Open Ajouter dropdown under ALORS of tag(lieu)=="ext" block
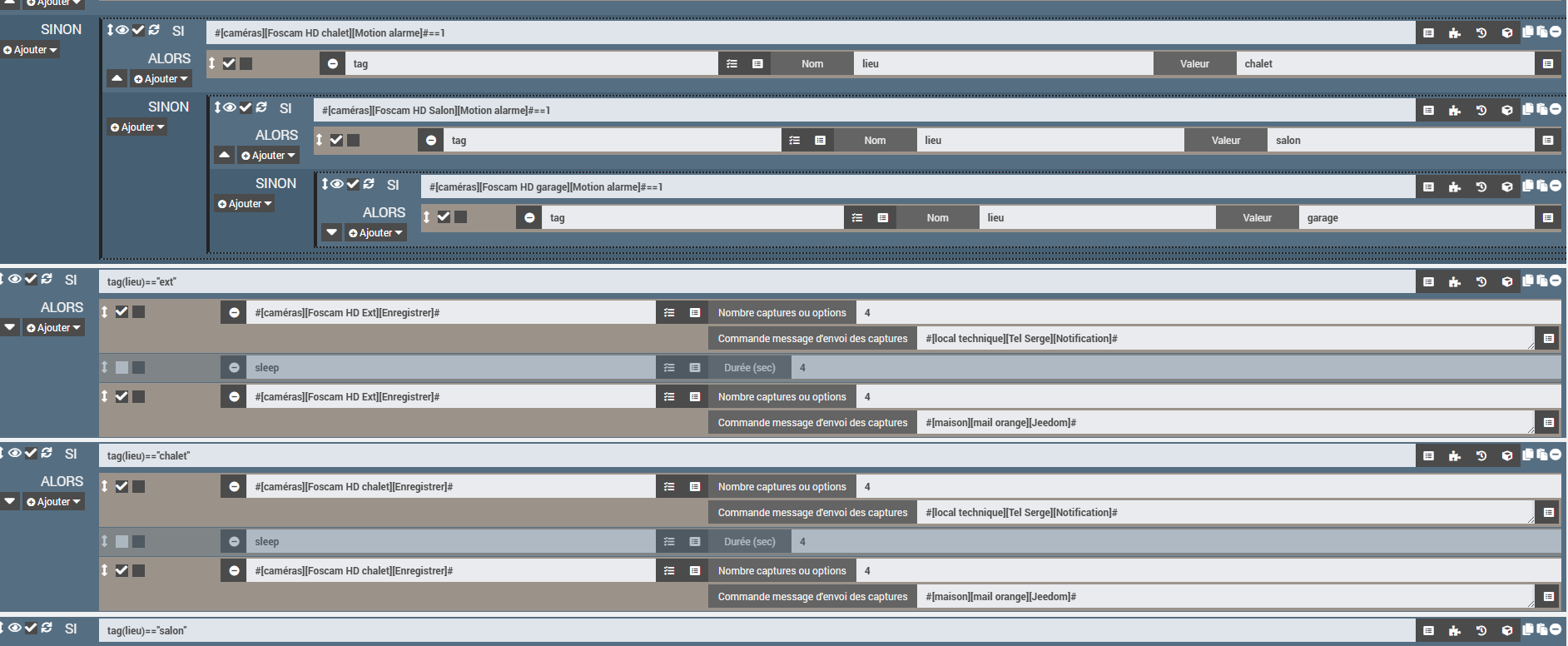1568x646 pixels. 53,328
